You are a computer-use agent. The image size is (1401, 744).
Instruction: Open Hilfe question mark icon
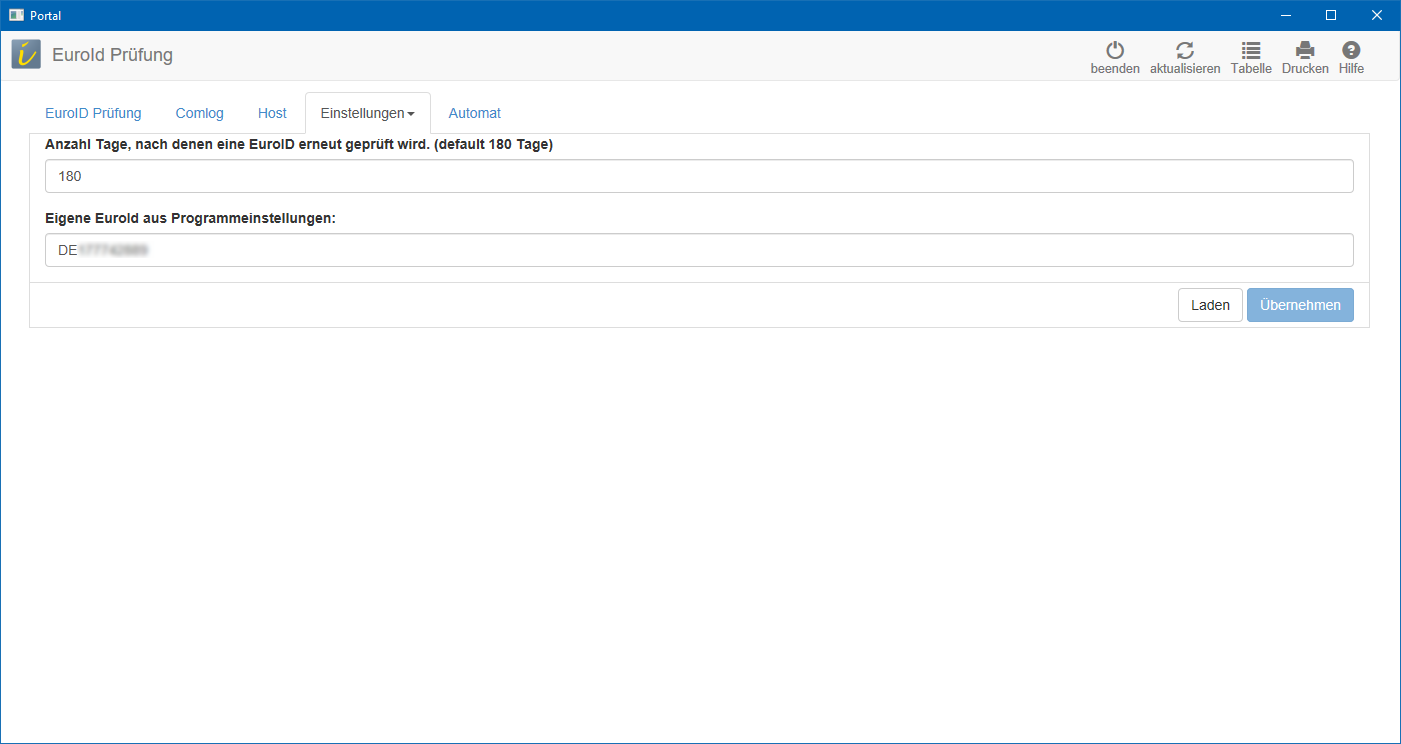pos(1351,51)
